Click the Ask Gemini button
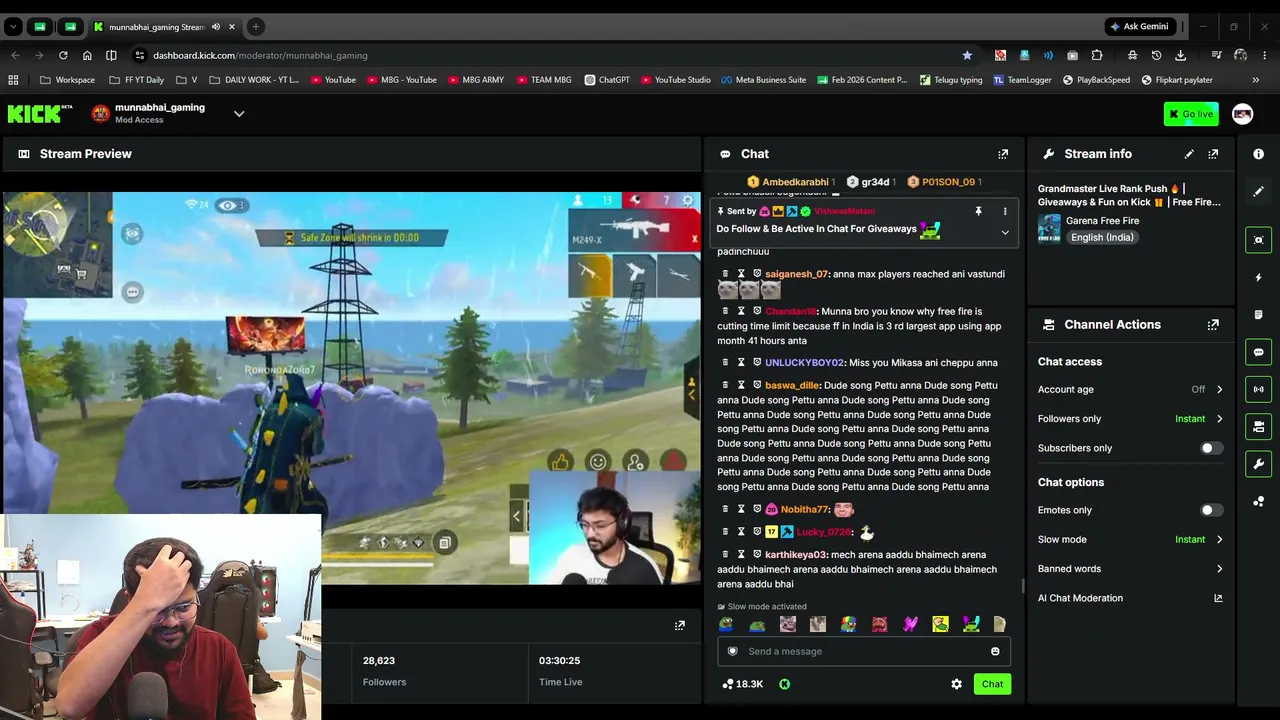This screenshot has width=1280, height=720. point(1139,27)
